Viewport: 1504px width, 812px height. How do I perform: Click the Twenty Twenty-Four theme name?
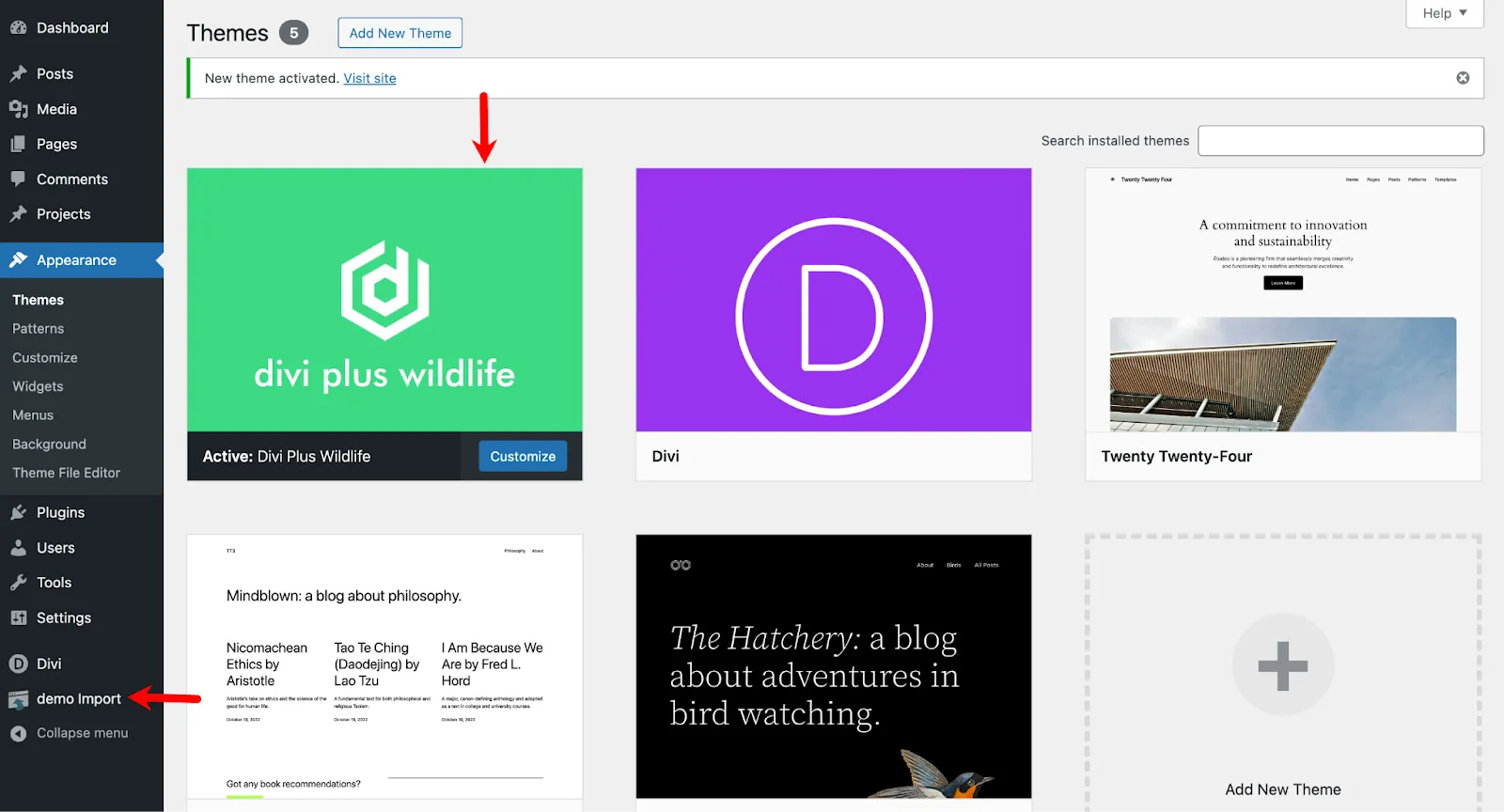click(x=1177, y=456)
